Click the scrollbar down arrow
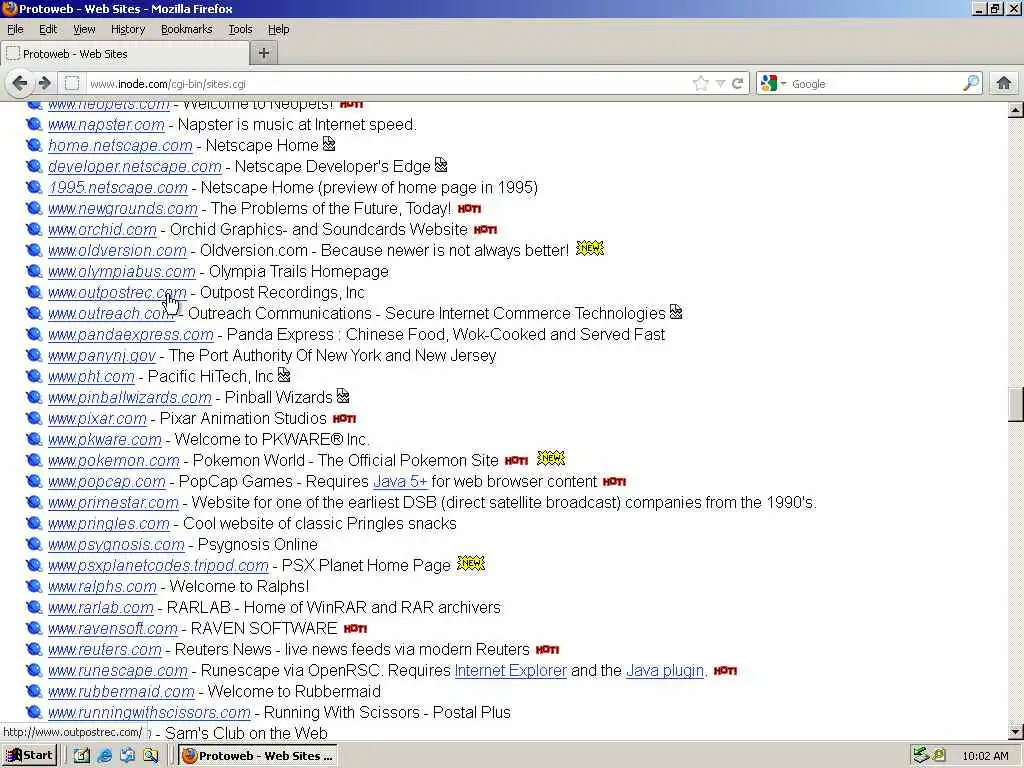 tap(1016, 732)
